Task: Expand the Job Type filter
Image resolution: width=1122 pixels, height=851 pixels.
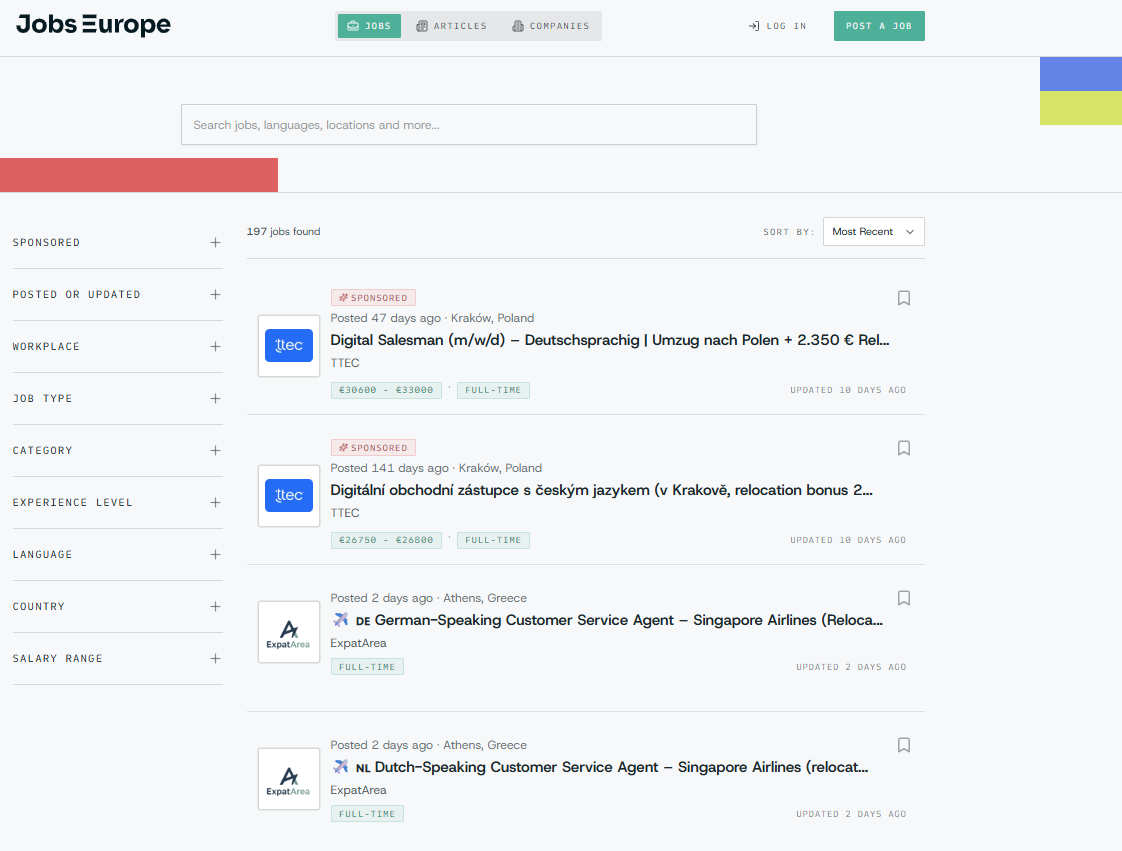Action: pyautogui.click(x=117, y=399)
